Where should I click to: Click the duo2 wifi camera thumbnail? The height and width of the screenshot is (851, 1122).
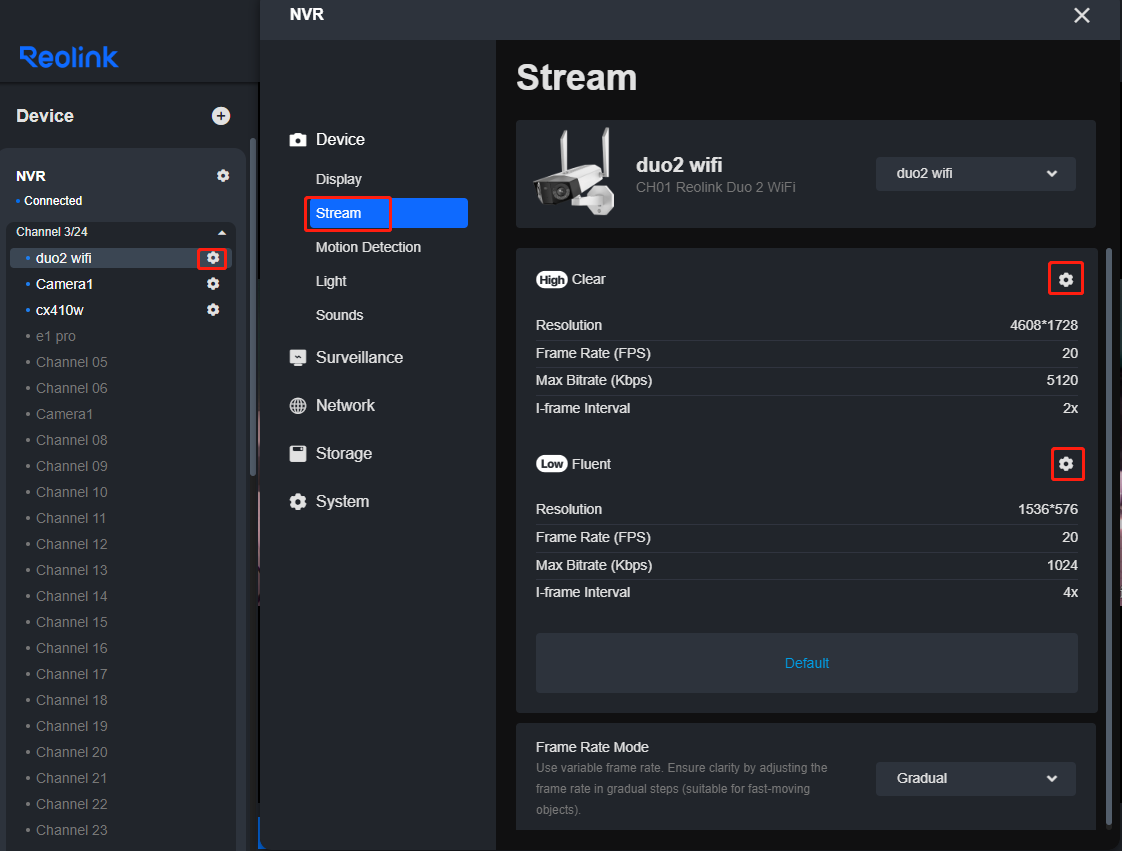pos(574,172)
